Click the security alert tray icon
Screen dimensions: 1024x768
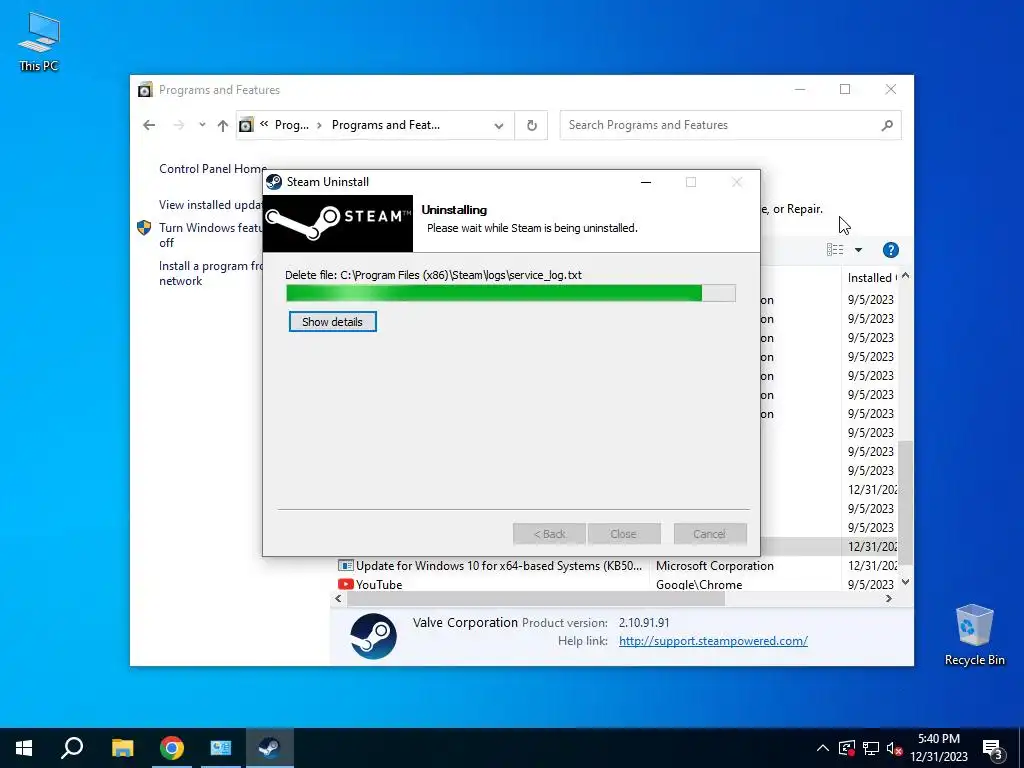coord(846,748)
